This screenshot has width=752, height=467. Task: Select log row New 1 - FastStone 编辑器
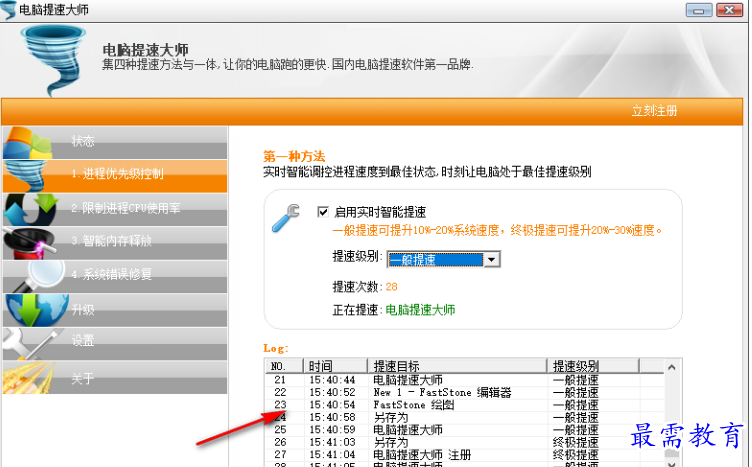click(x=465, y=393)
